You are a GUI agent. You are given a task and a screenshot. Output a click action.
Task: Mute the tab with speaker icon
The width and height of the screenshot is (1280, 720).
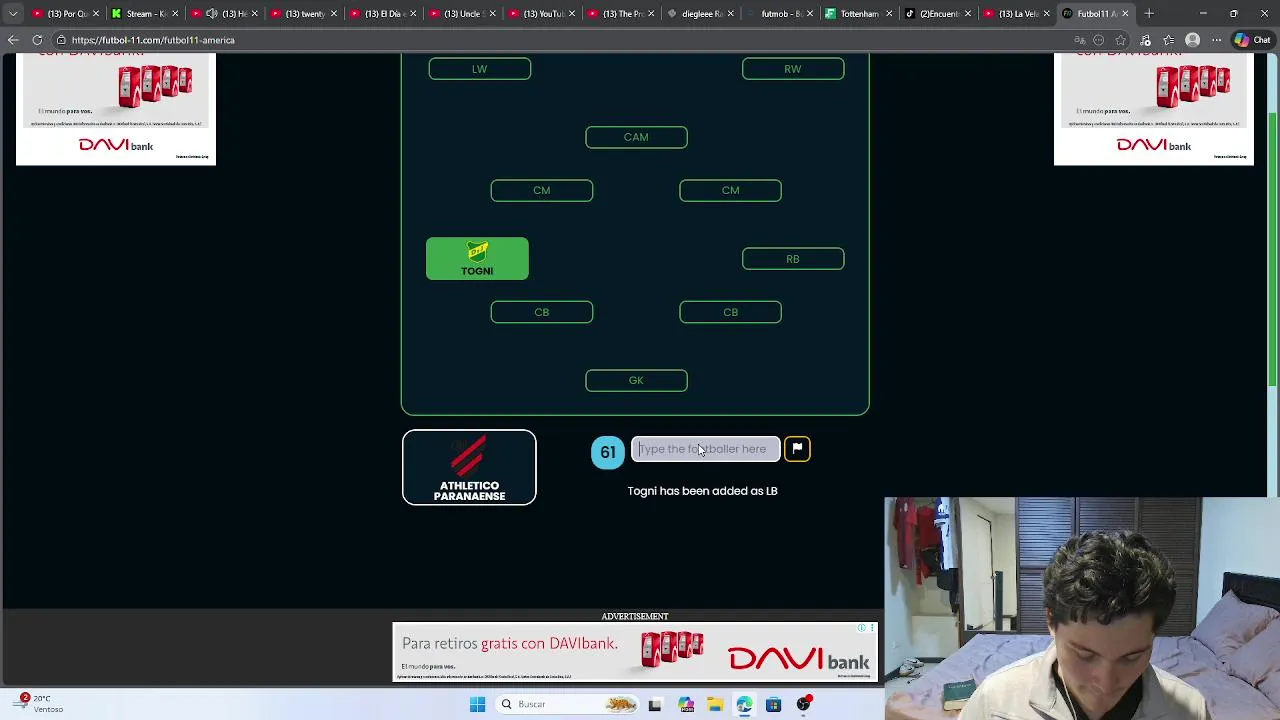point(211,14)
